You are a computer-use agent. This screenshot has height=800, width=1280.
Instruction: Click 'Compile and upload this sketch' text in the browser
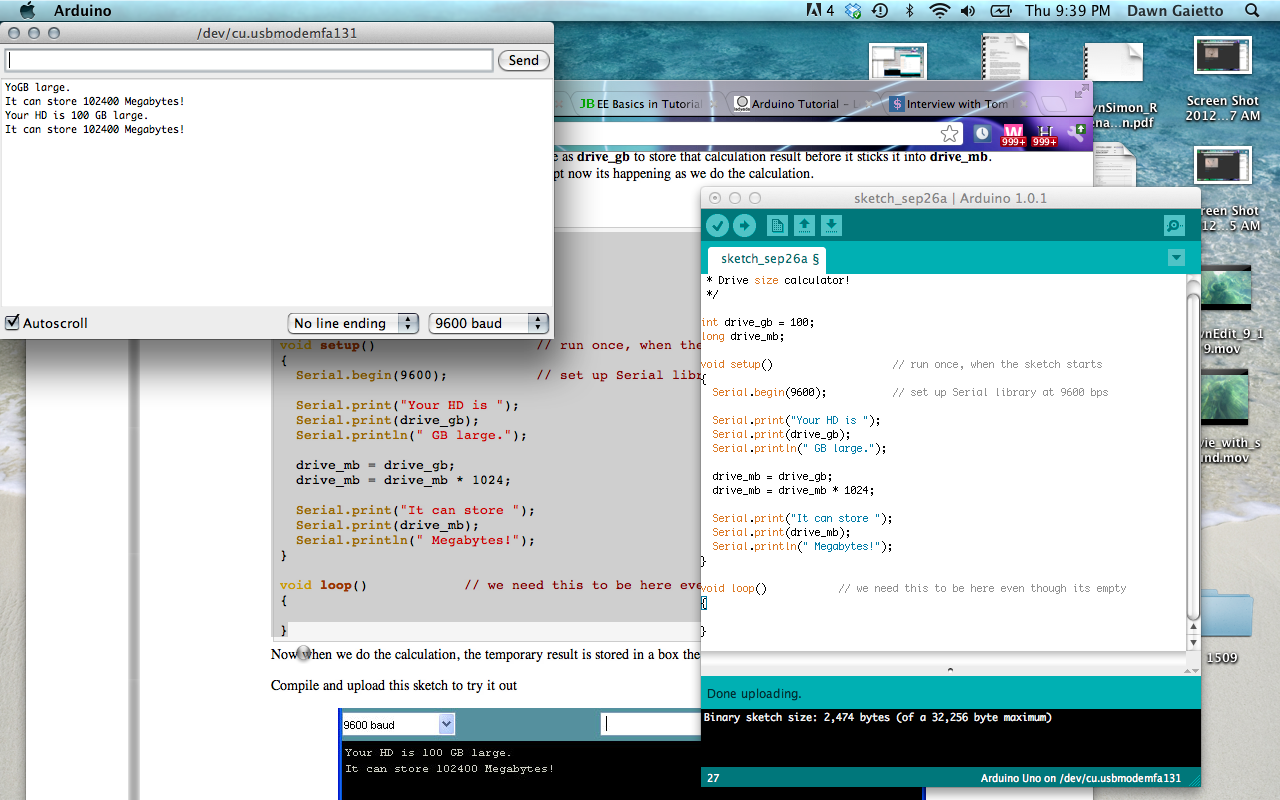(394, 686)
